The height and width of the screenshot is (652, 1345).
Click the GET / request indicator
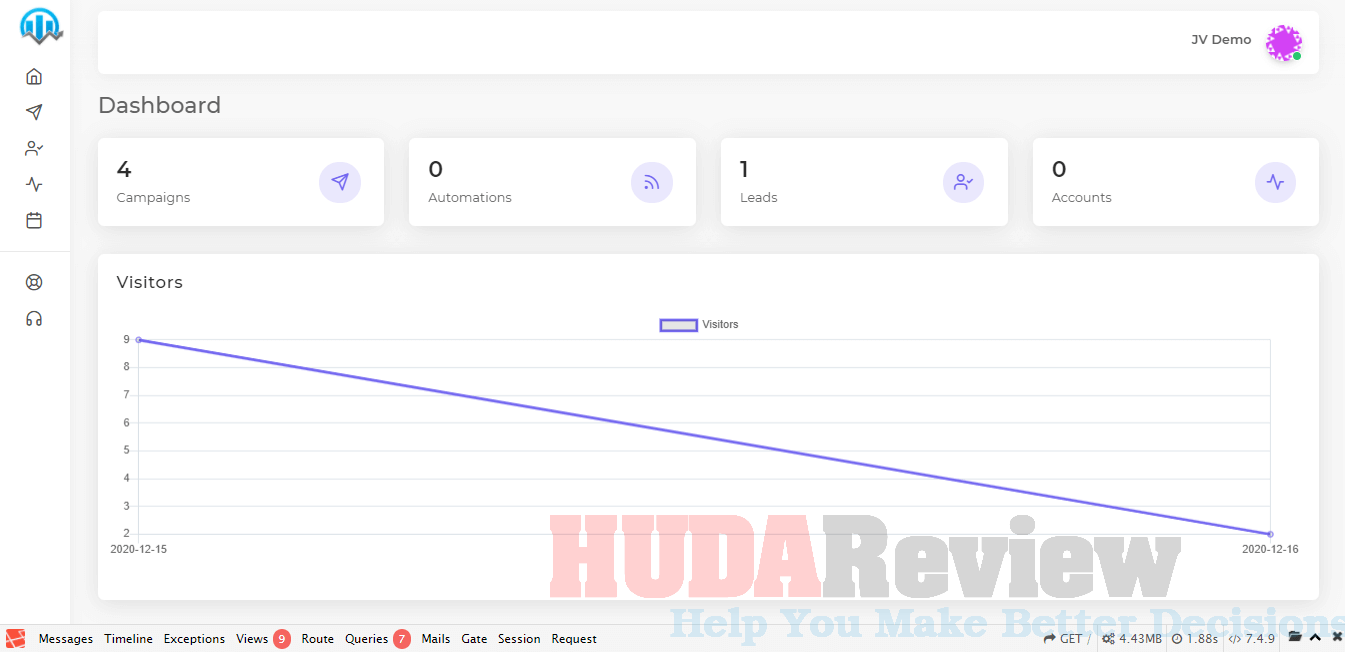click(1066, 639)
